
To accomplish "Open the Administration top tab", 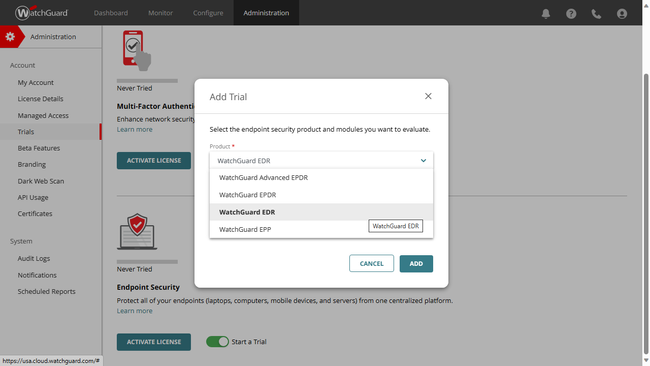I will pos(266,13).
